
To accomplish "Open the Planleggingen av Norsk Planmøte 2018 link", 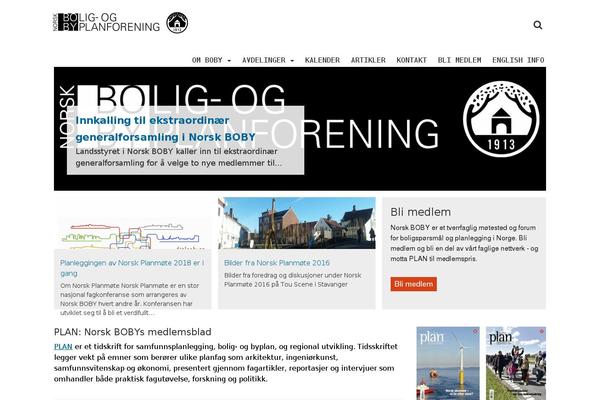I will coord(132,268).
